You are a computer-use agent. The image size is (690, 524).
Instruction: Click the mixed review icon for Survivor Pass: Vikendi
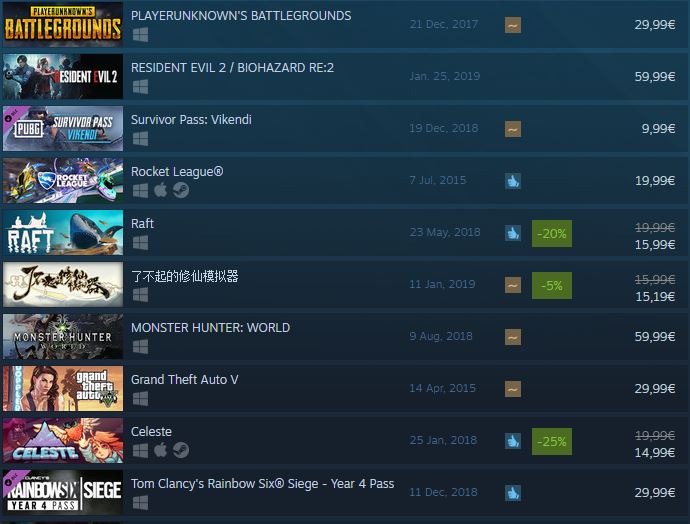pyautogui.click(x=513, y=129)
